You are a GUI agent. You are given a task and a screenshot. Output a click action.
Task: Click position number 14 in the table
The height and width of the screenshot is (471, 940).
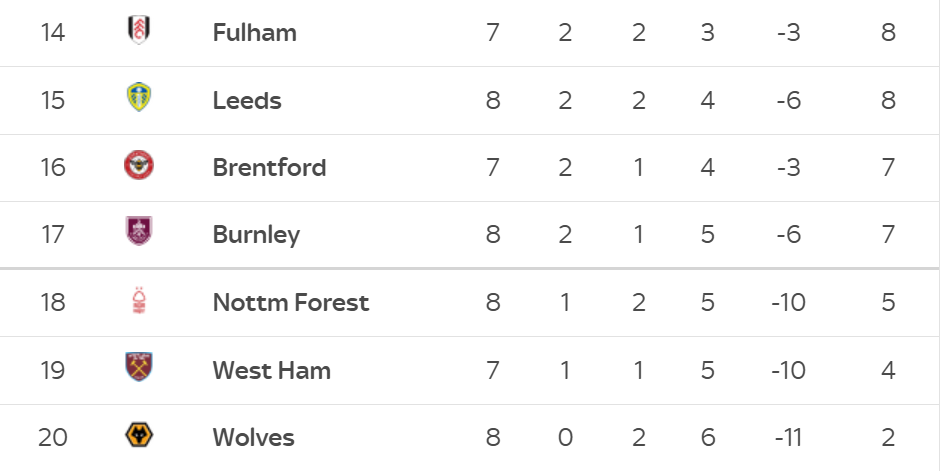pos(53,32)
